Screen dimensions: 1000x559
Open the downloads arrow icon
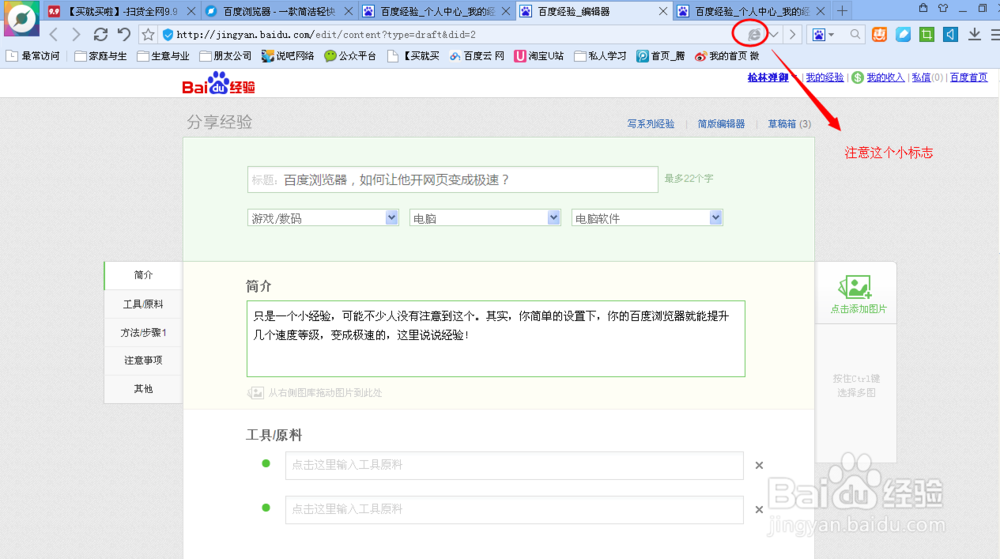point(974,34)
